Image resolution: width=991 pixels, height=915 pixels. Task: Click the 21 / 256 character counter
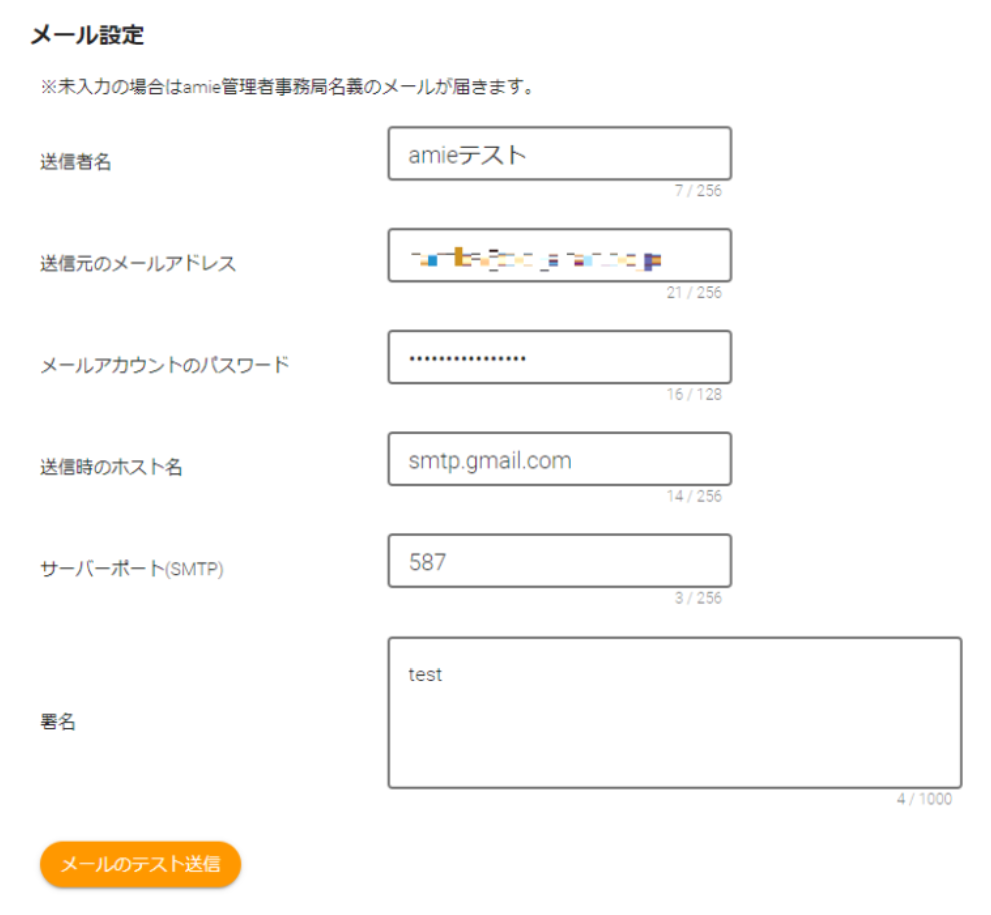[693, 293]
